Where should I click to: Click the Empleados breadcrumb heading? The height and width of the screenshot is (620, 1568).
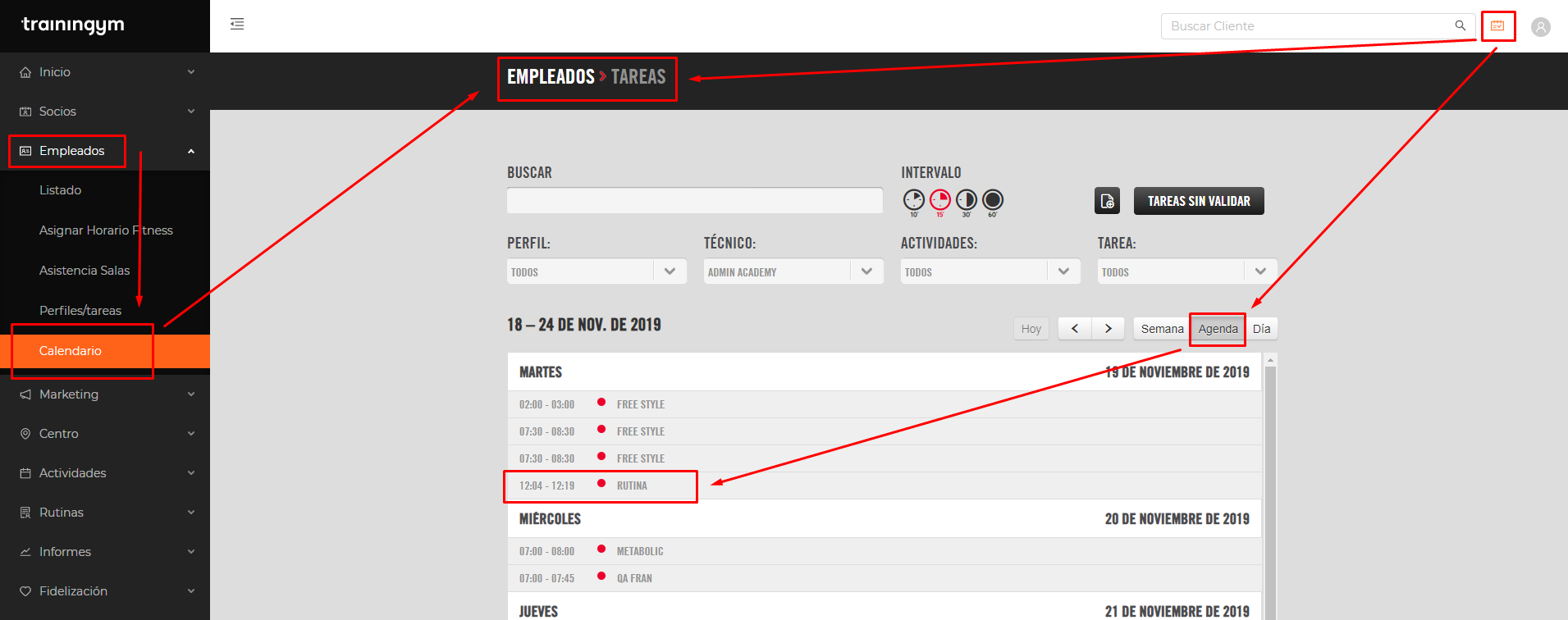(551, 77)
